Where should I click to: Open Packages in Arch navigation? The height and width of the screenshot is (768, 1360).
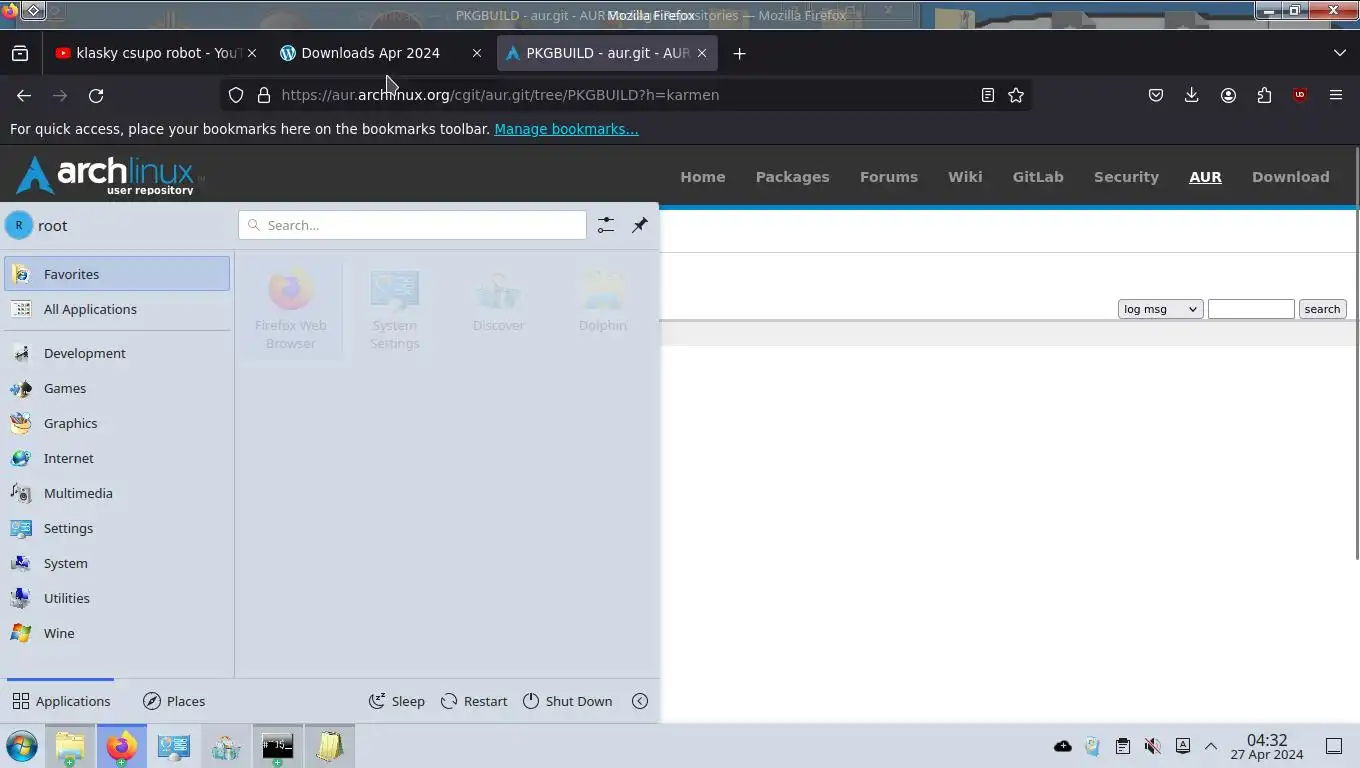(792, 177)
